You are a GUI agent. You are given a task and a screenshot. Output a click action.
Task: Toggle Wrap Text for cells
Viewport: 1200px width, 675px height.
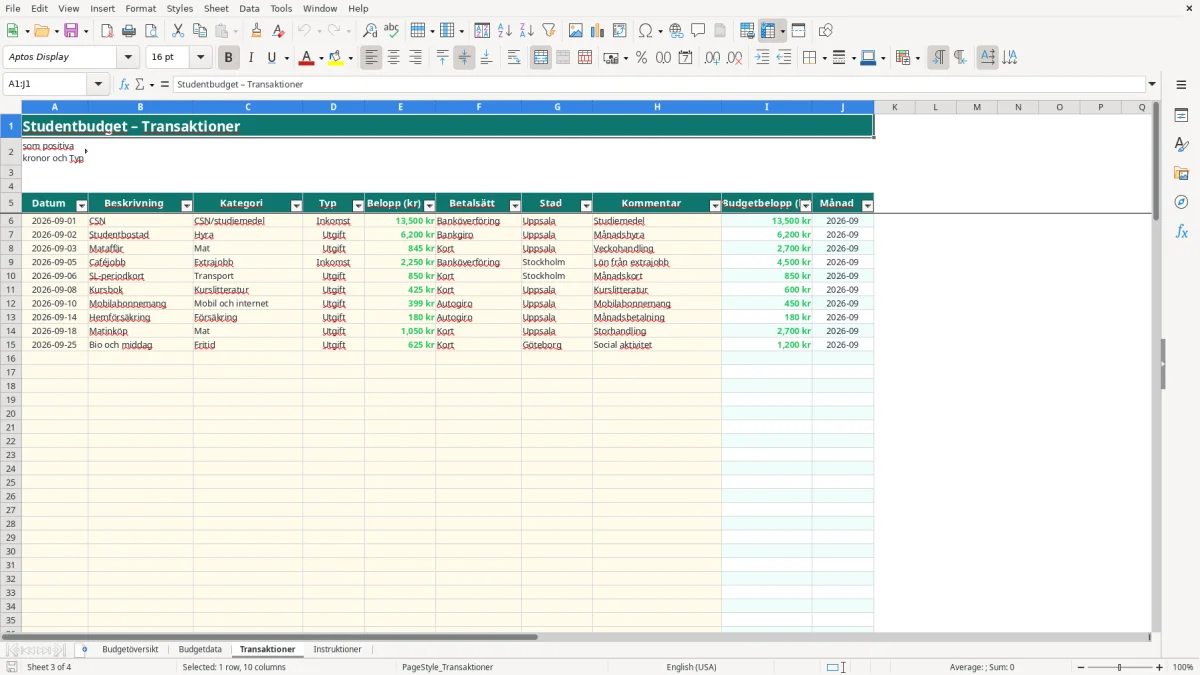click(514, 58)
